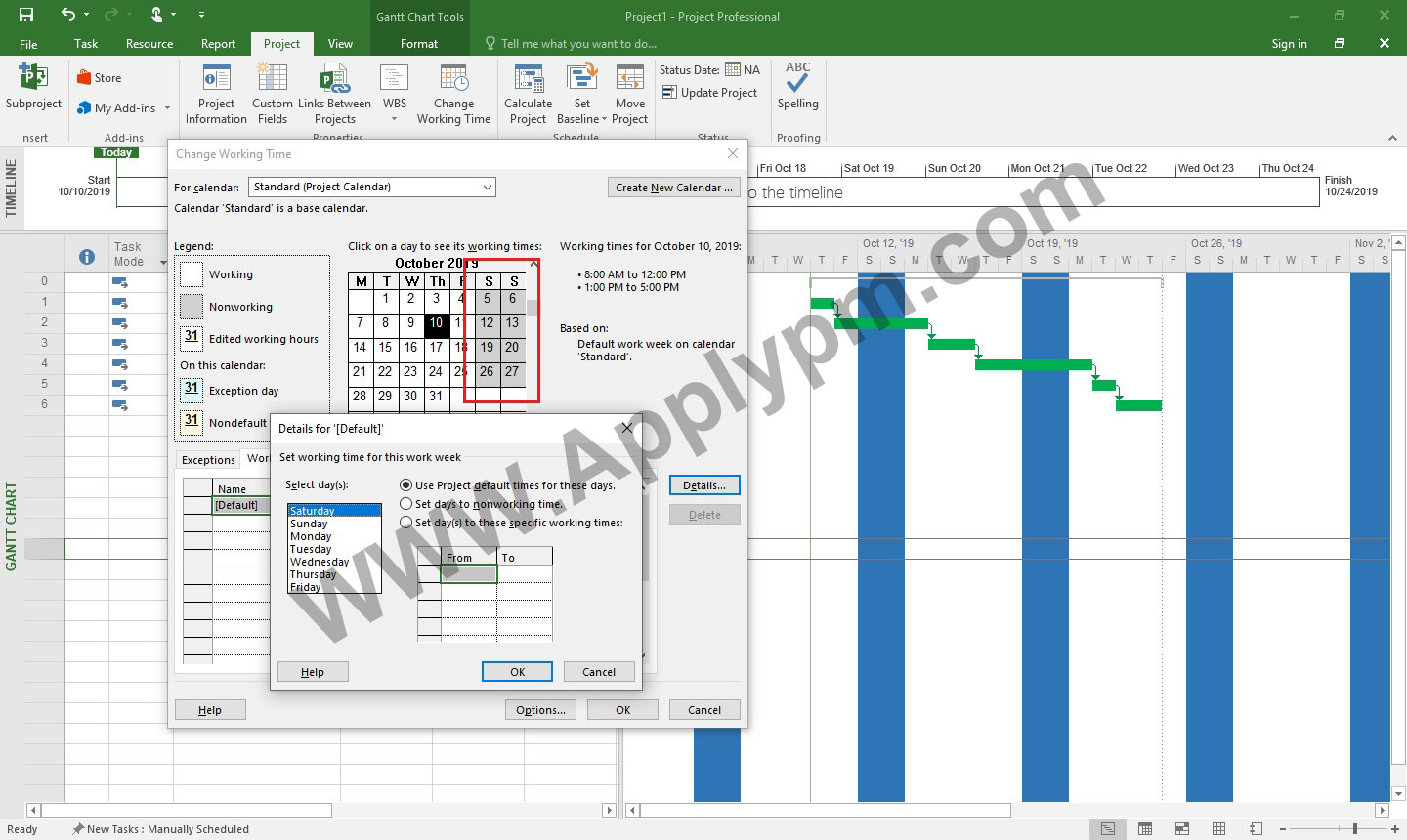Open the Task Mode column dropdown
This screenshot has height=840, width=1407.
click(162, 262)
